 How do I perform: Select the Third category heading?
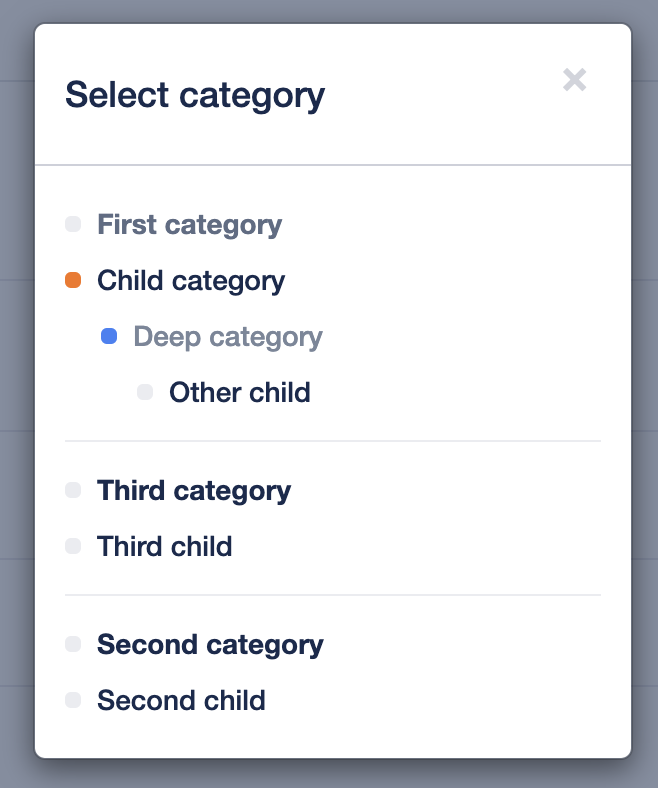(x=194, y=491)
